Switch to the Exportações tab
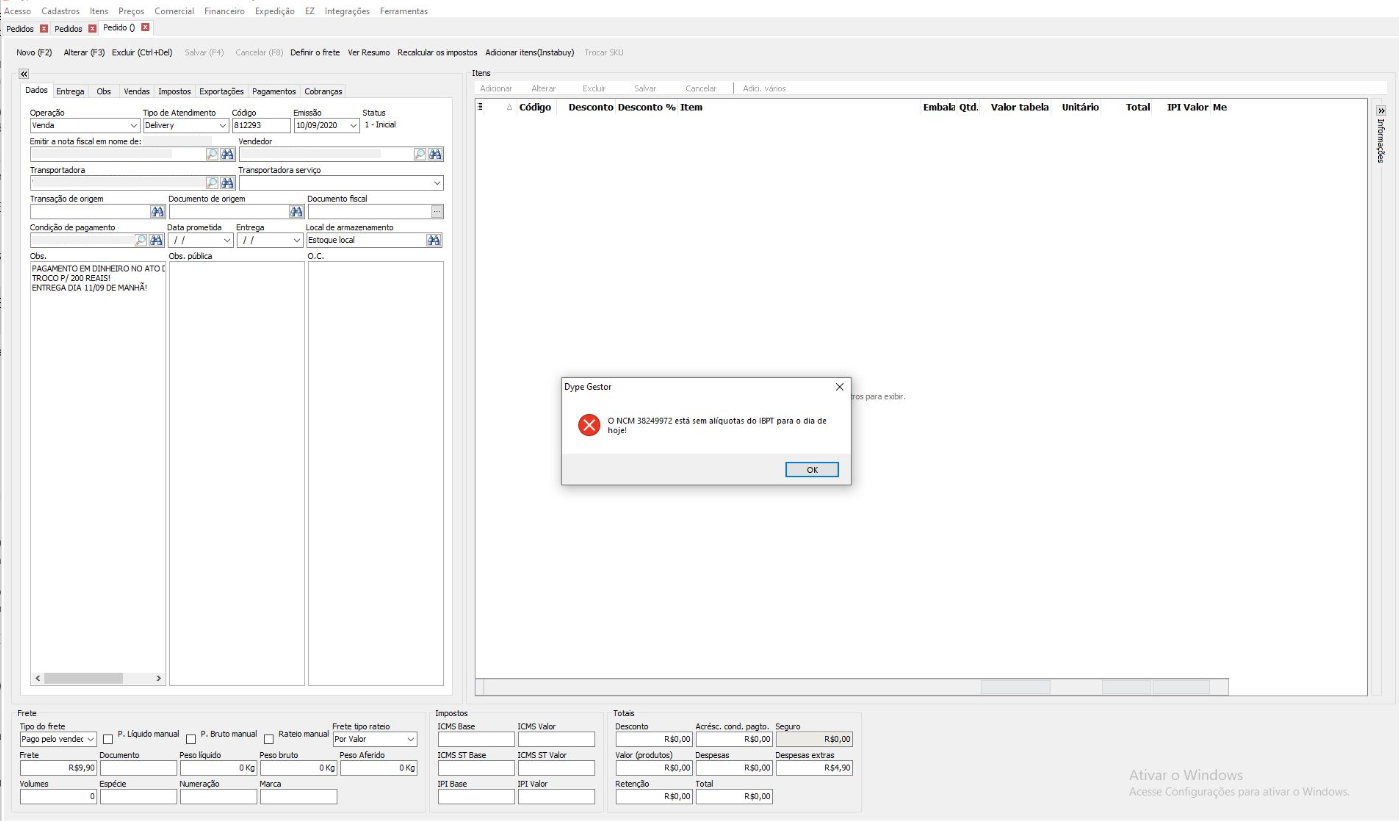1399x821 pixels. [x=221, y=91]
